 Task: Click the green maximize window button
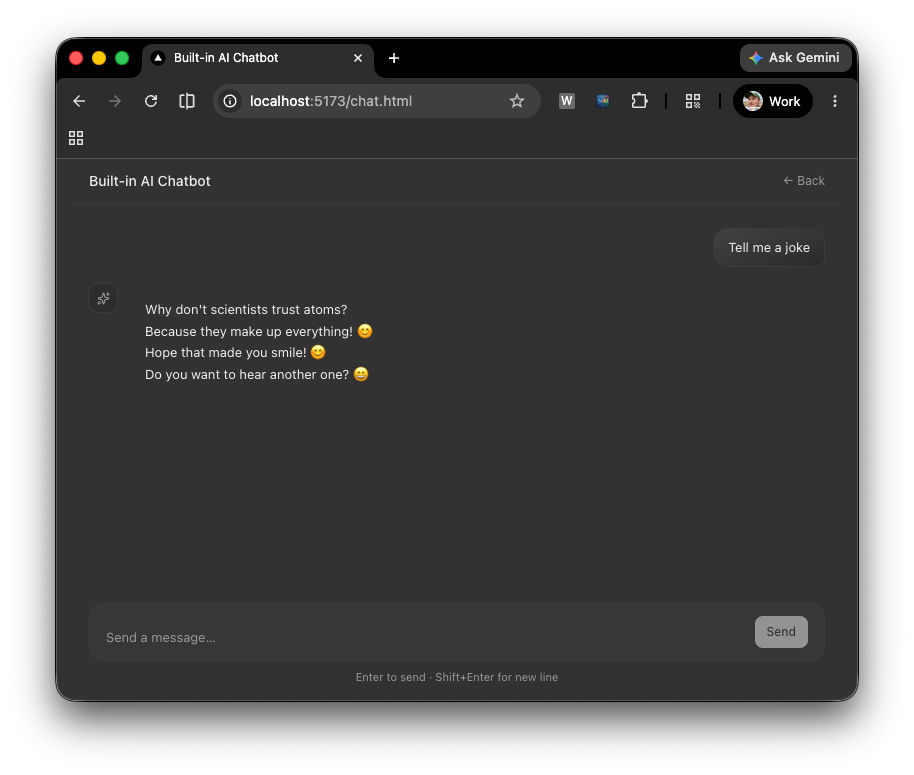[x=122, y=58]
